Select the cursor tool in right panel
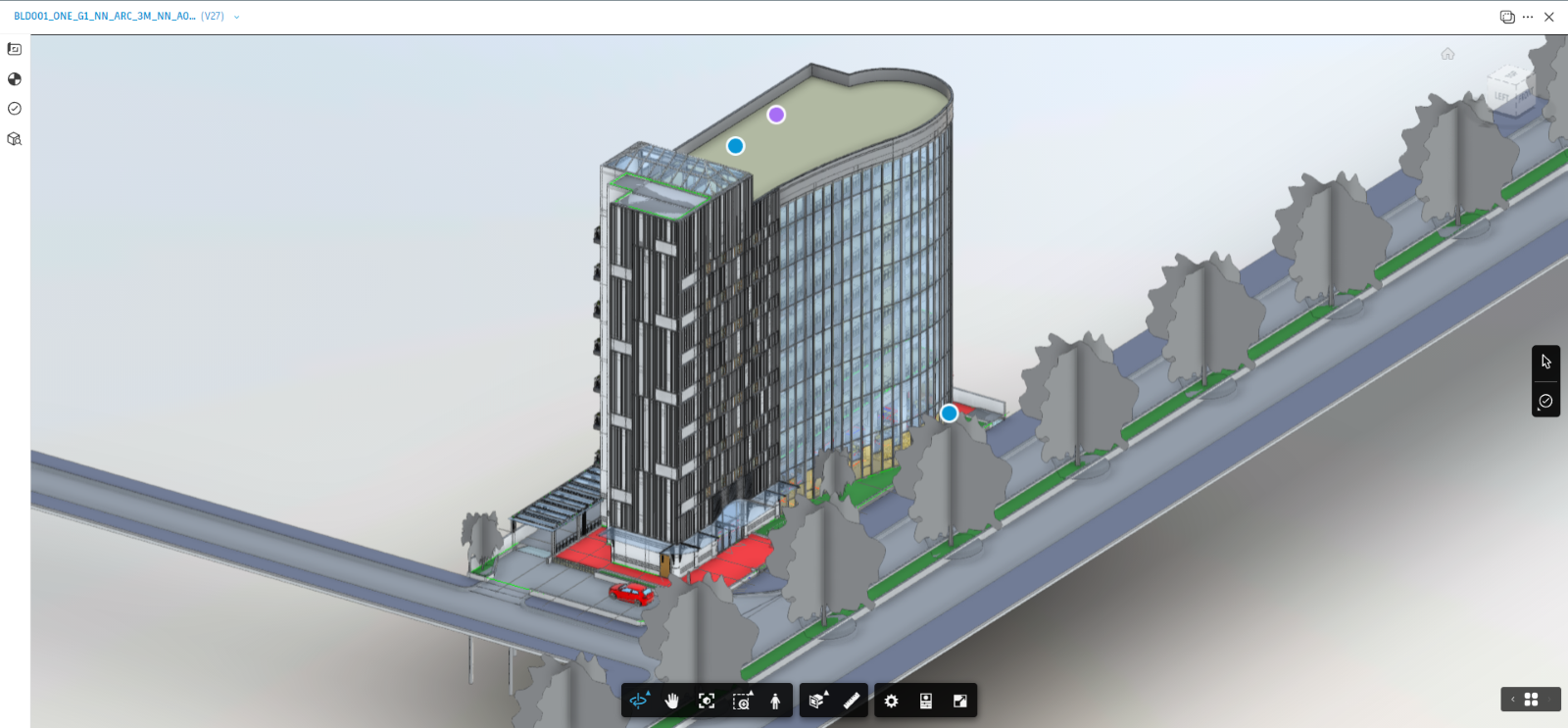Viewport: 1568px width, 728px height. click(1546, 362)
